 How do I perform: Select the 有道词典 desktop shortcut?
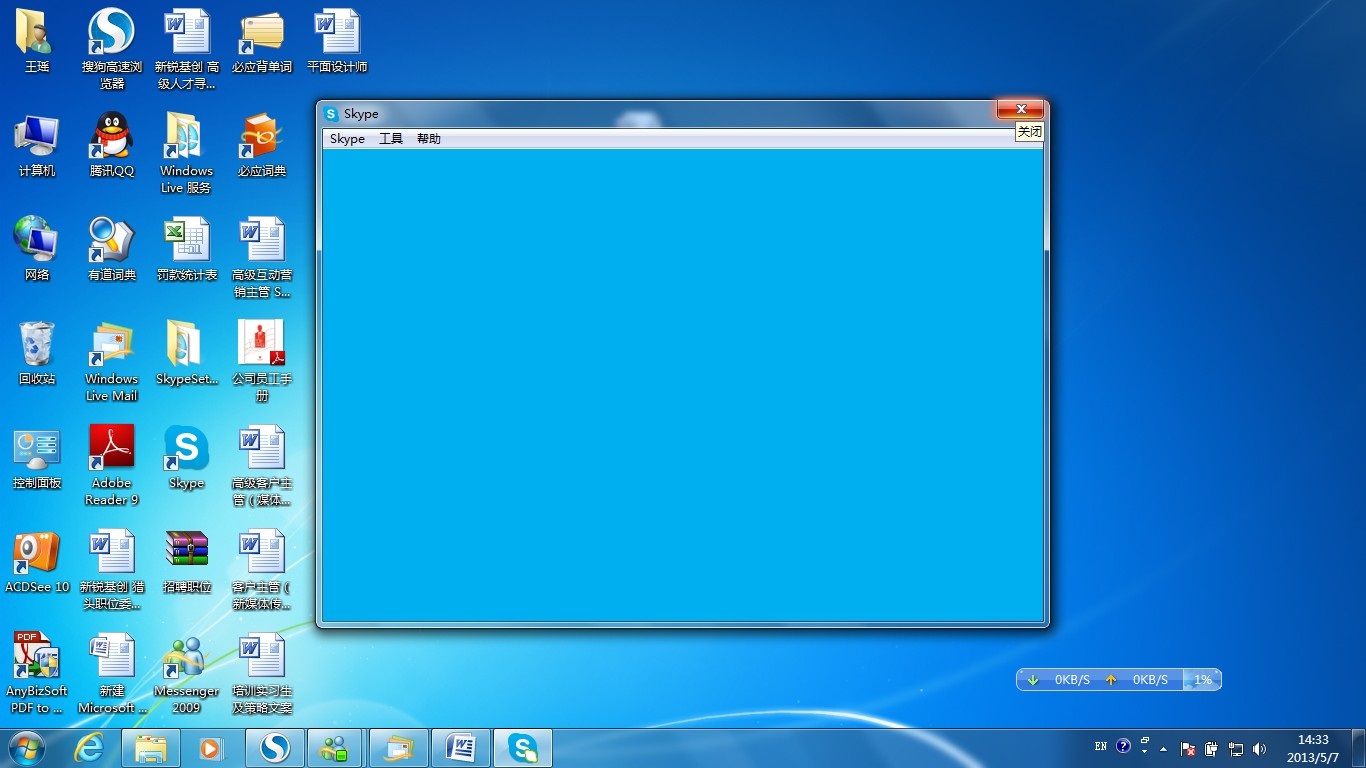click(112, 249)
